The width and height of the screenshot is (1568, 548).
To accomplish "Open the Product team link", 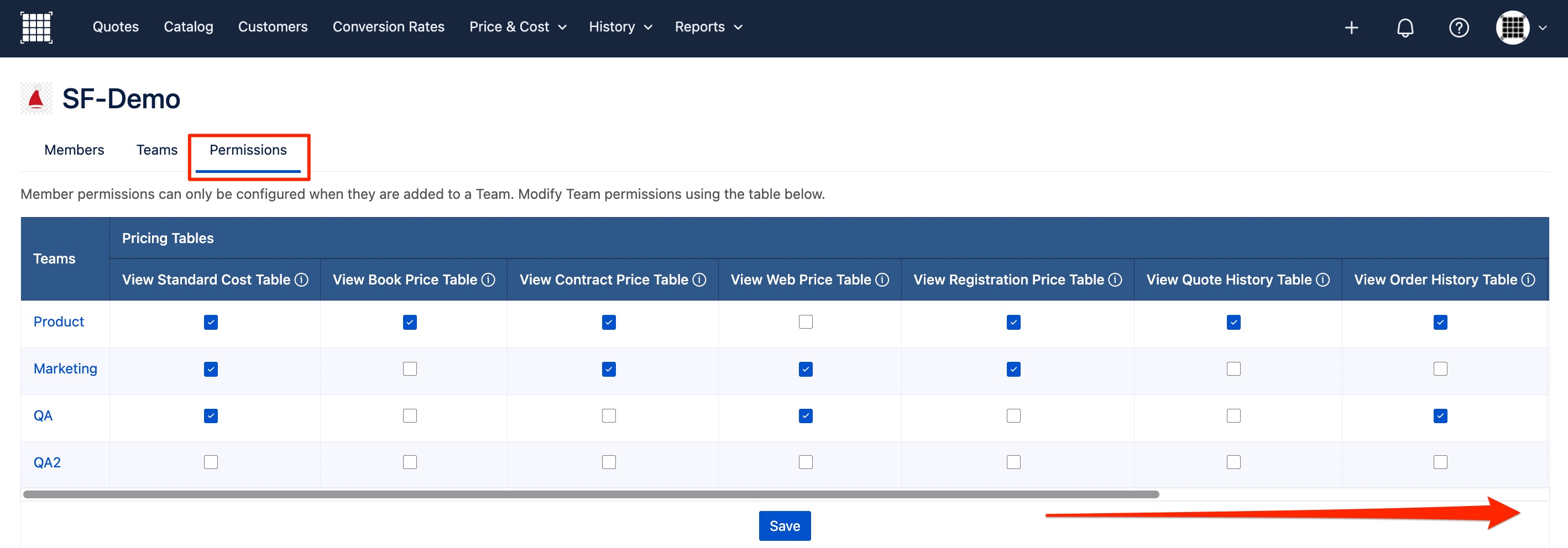I will 59,322.
